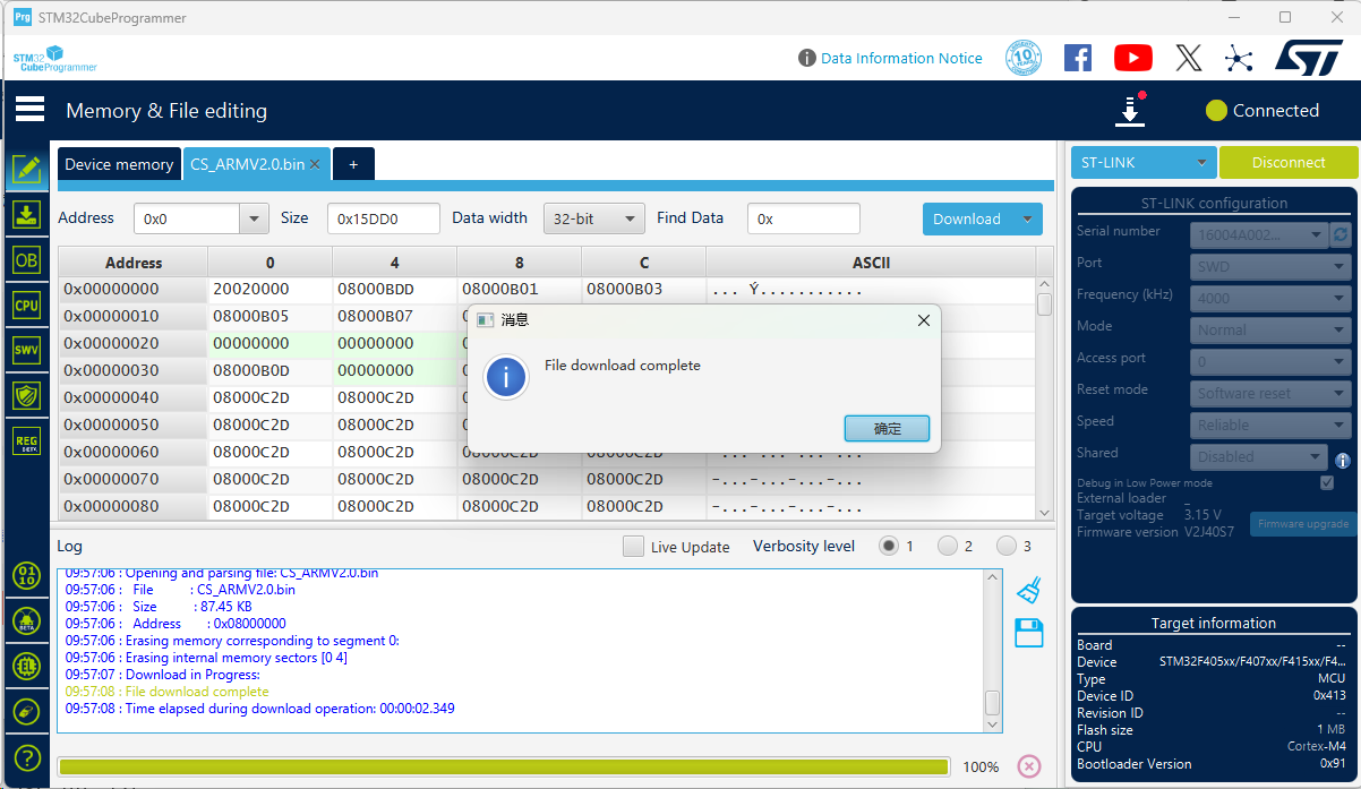
Task: Click the 100% download progress bar
Action: coord(503,767)
